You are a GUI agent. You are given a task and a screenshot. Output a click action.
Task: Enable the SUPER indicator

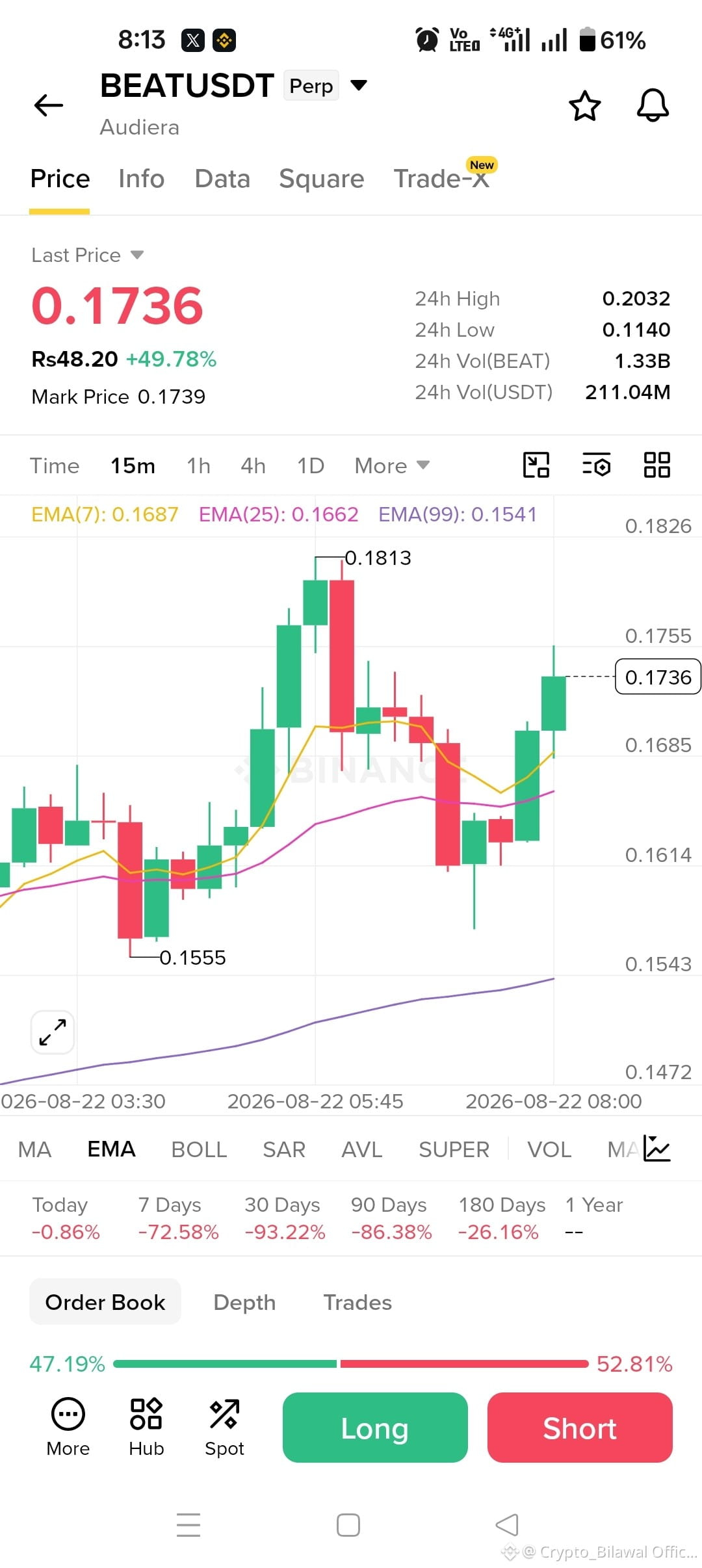click(454, 1149)
